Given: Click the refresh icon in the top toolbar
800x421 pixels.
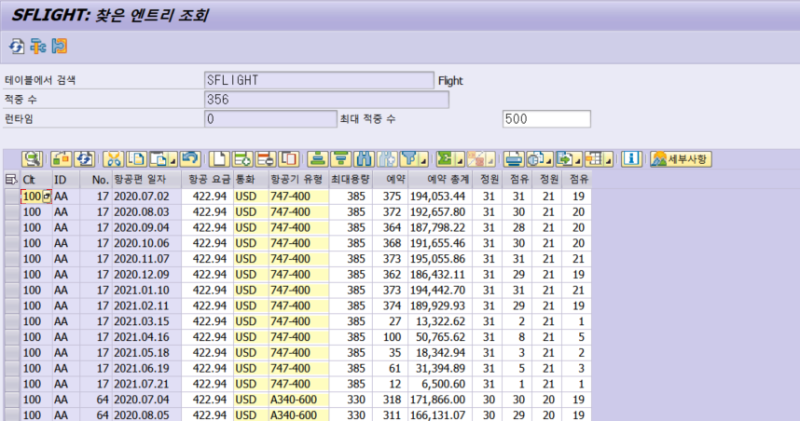Looking at the screenshot, I should pyautogui.click(x=16, y=46).
